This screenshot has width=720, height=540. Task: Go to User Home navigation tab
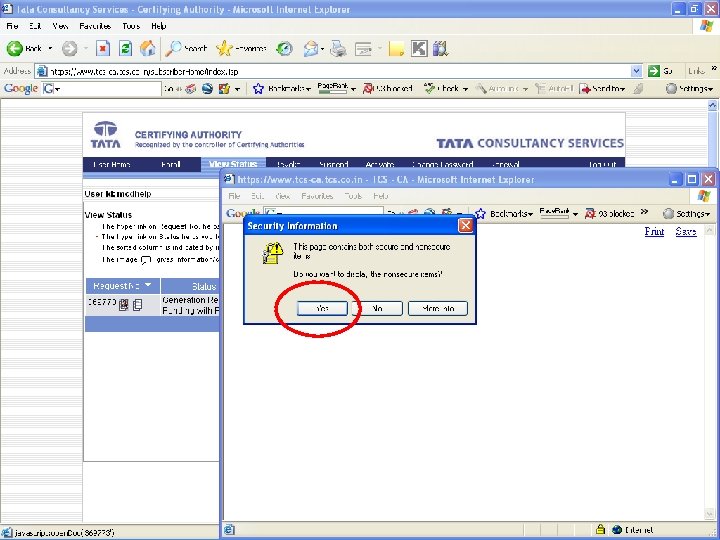[112, 164]
